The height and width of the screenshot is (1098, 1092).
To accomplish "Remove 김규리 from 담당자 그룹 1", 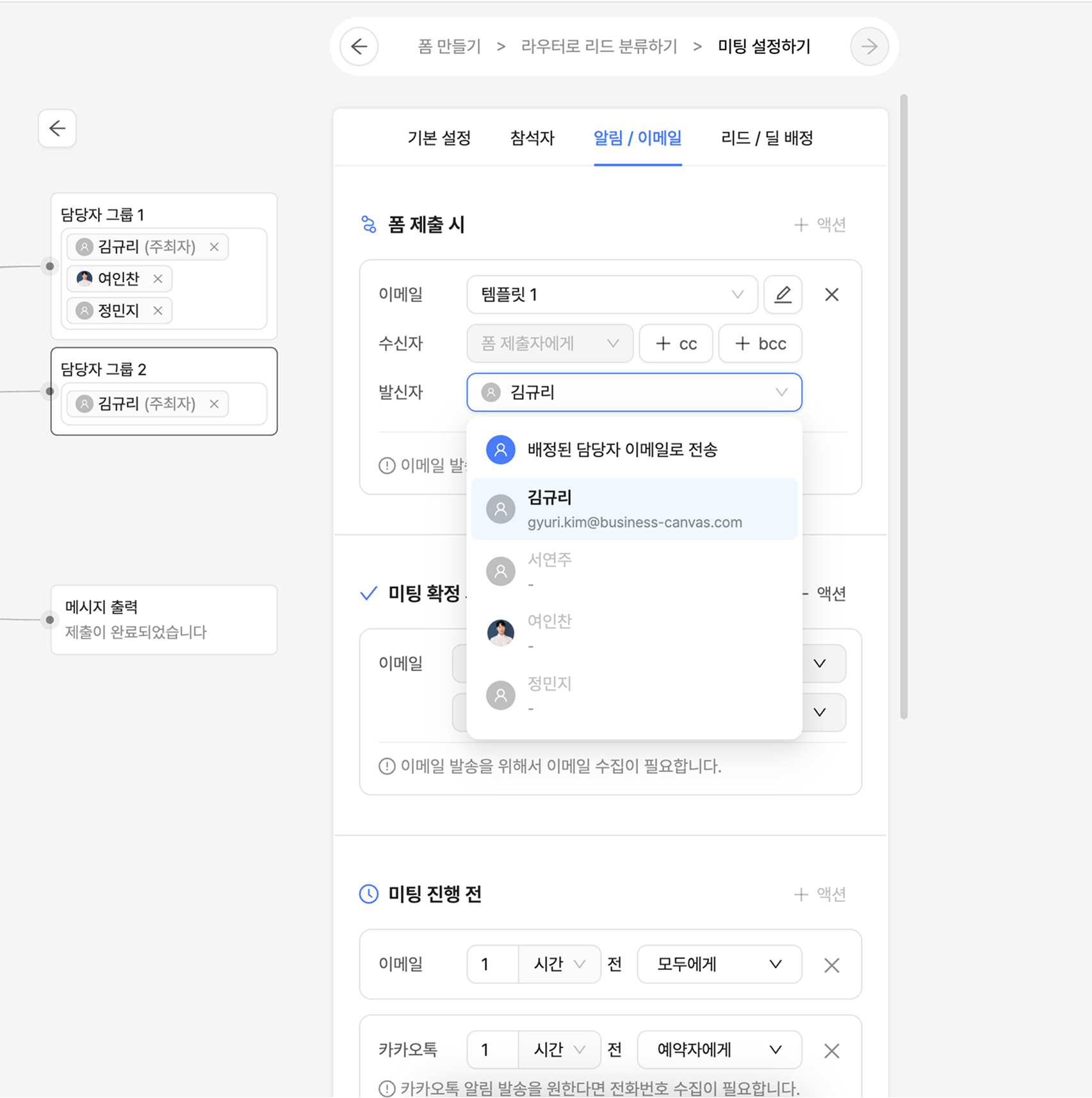I will pyautogui.click(x=215, y=247).
